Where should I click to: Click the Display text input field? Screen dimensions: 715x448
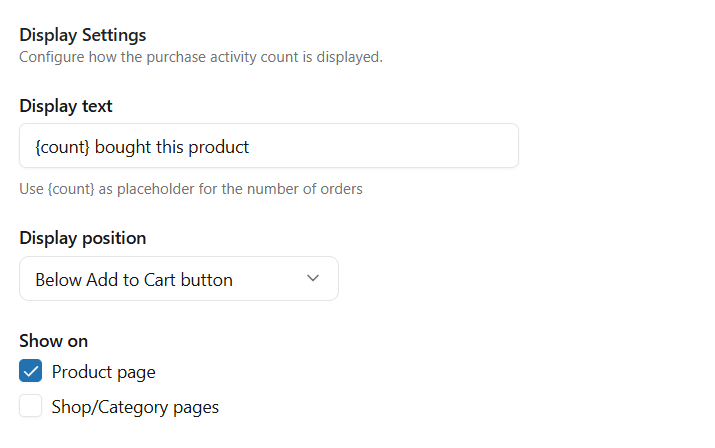tap(268, 146)
